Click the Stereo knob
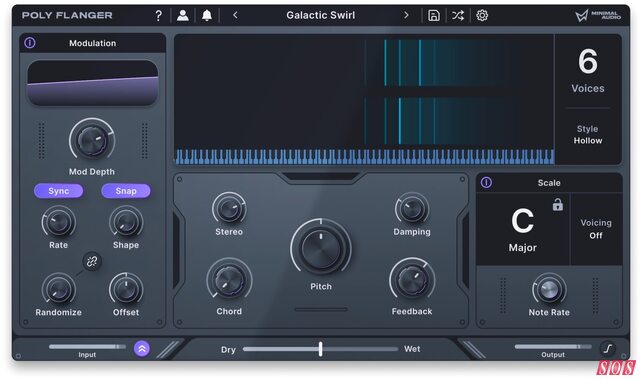Image resolution: width=642 pixels, height=380 pixels. pyautogui.click(x=229, y=209)
